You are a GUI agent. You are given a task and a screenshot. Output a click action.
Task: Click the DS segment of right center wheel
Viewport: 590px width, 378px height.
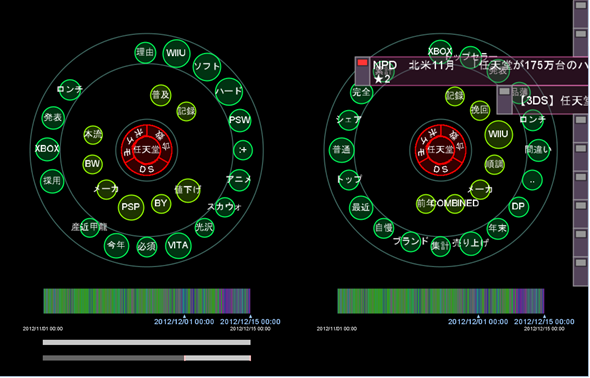(441, 170)
